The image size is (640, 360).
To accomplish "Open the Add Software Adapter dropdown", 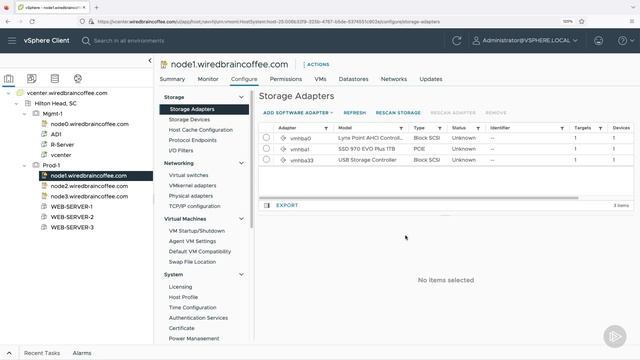I will (x=298, y=113).
